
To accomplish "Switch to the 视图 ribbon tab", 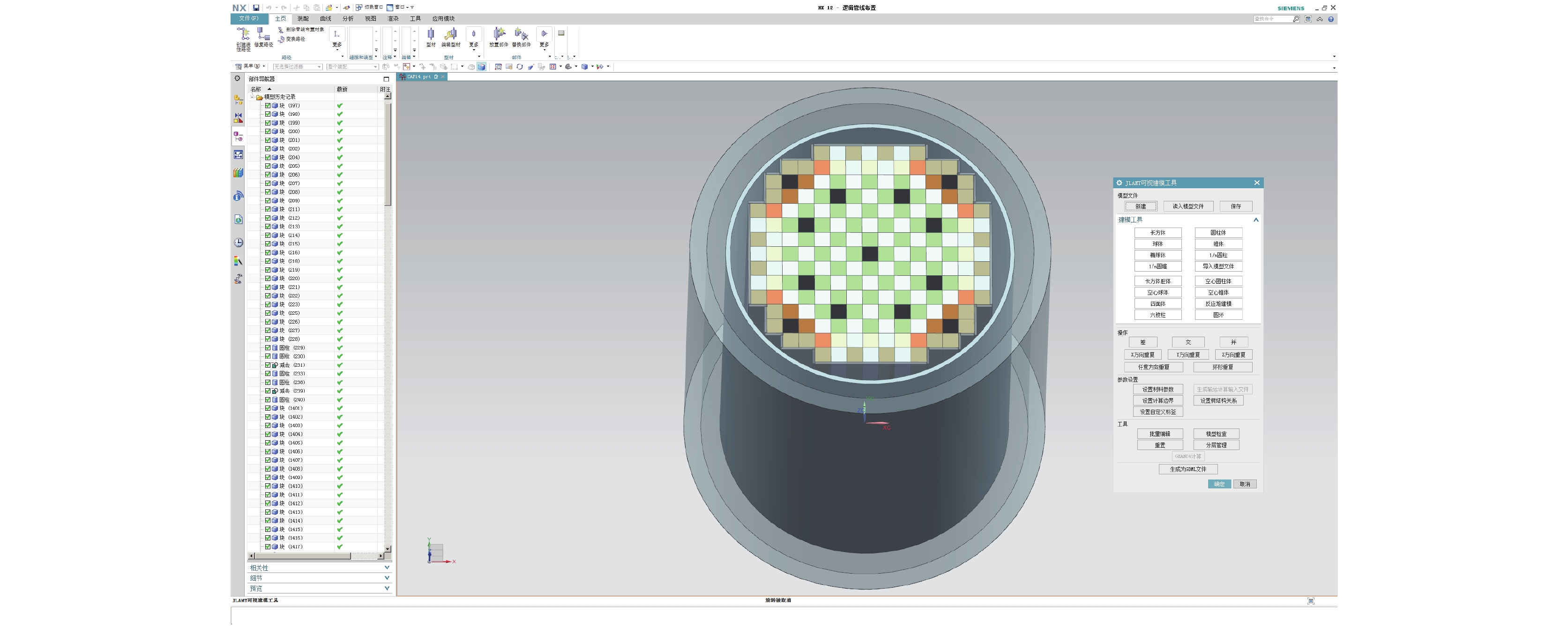I will [370, 19].
